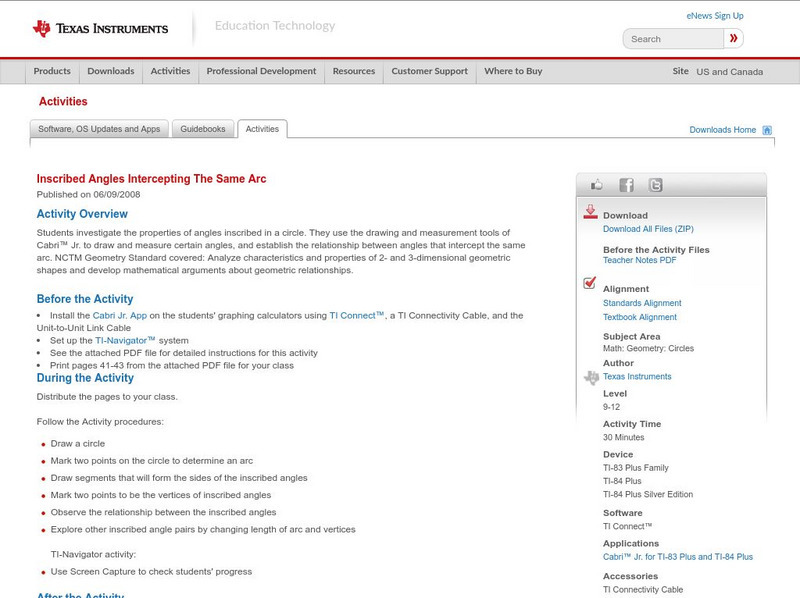Image resolution: width=800 pixels, height=598 pixels.
Task: Click the 'TI-84 Plus Silver Edition' device entry
Action: pyautogui.click(x=648, y=494)
